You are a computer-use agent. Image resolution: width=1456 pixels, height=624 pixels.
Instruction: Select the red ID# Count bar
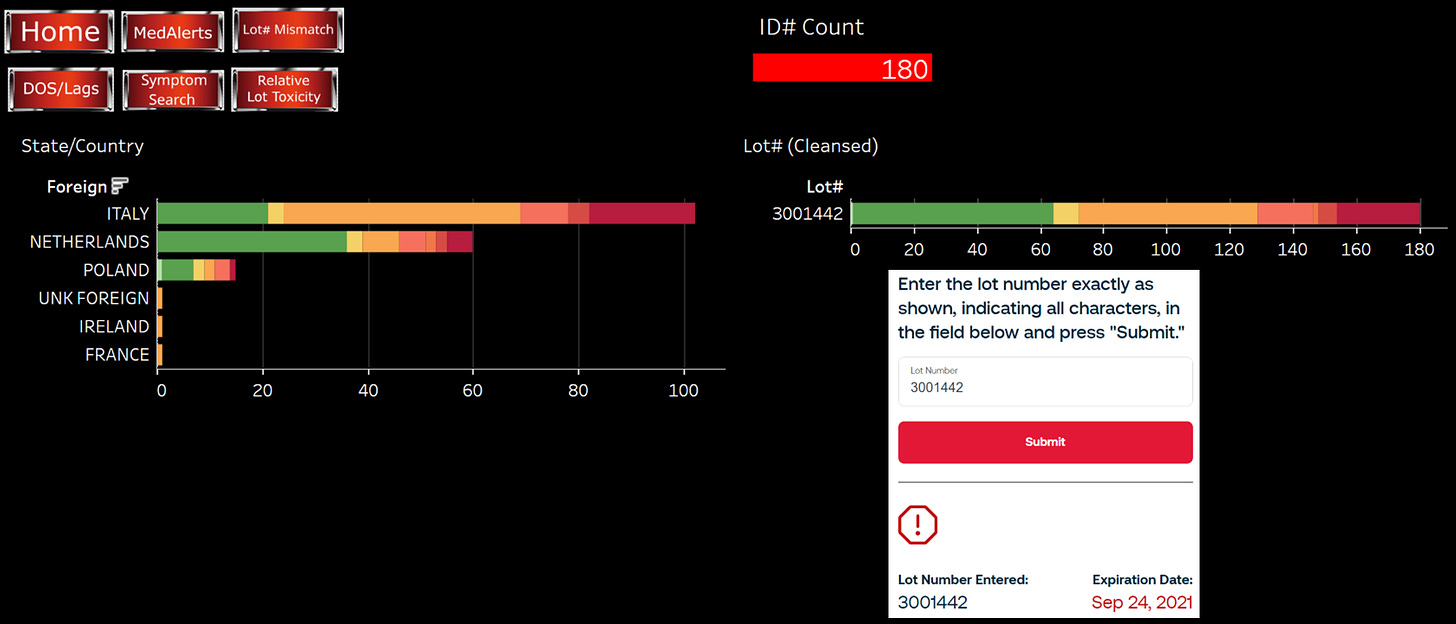tap(842, 68)
